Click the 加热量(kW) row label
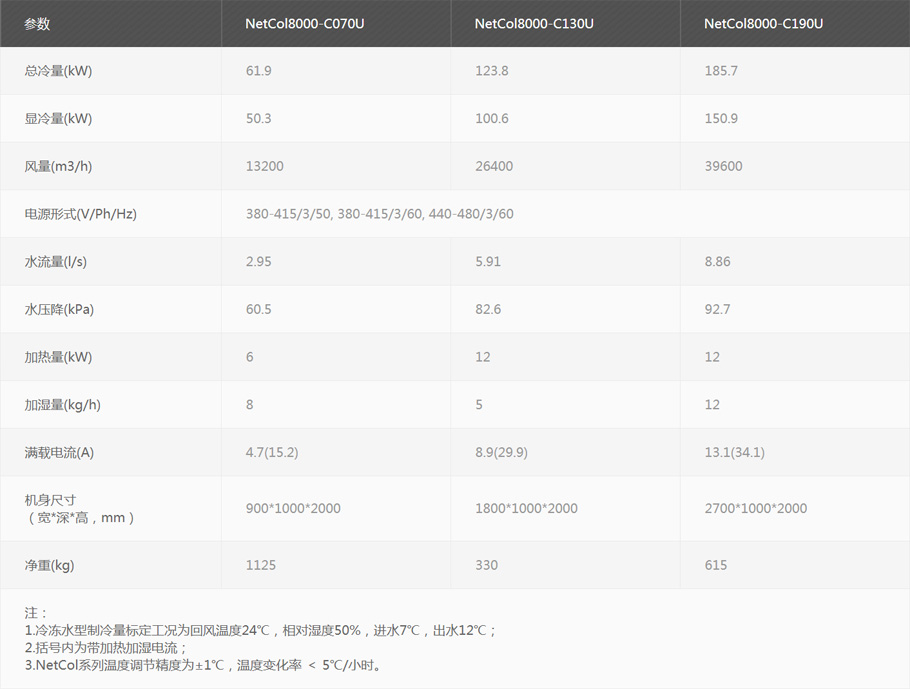Image resolution: width=910 pixels, height=689 pixels. coord(58,356)
